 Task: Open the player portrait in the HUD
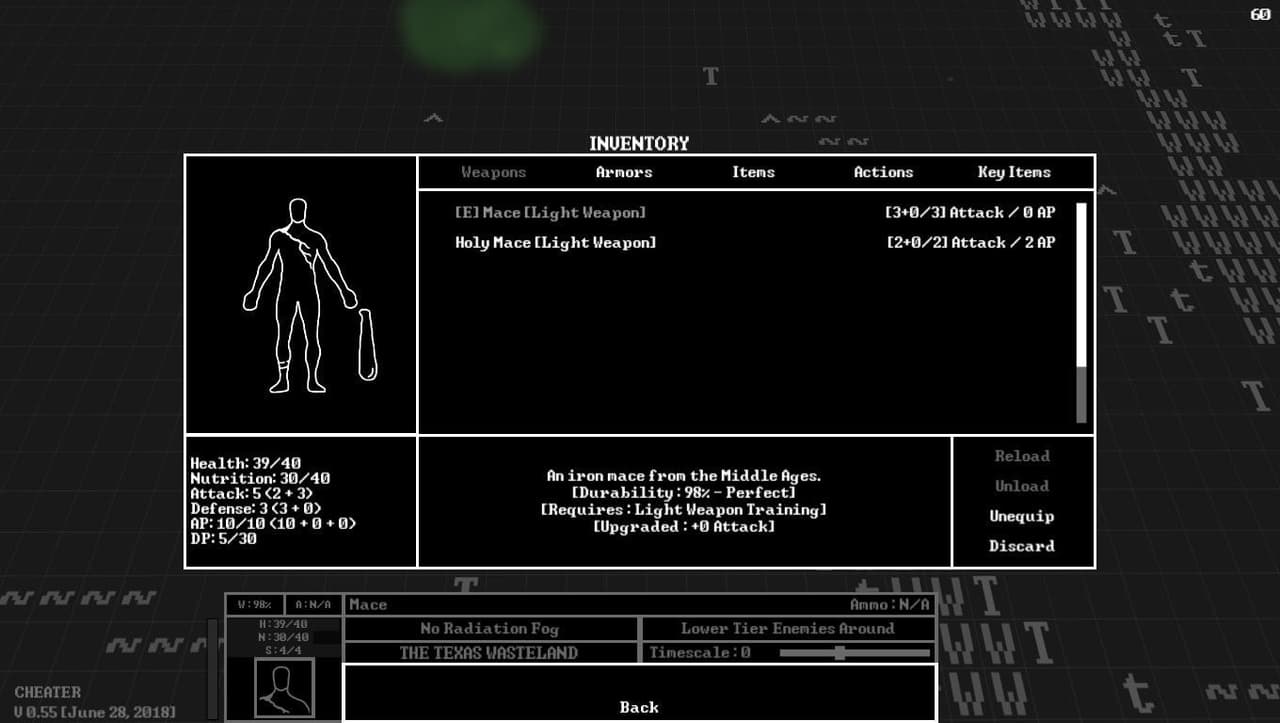click(284, 688)
